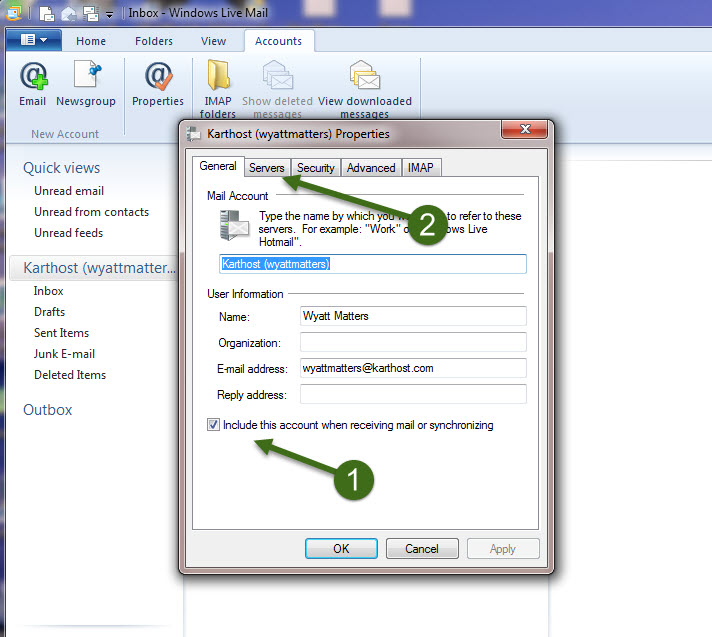Click the Organization field
Image resolution: width=712 pixels, height=637 pixels.
413,342
